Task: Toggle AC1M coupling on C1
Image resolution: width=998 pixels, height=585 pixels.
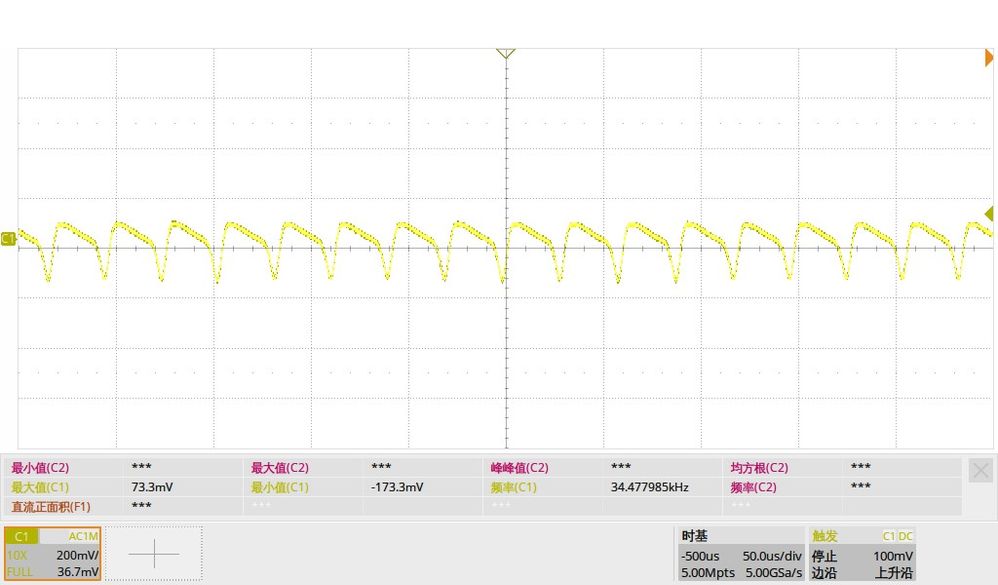Action: (x=83, y=537)
